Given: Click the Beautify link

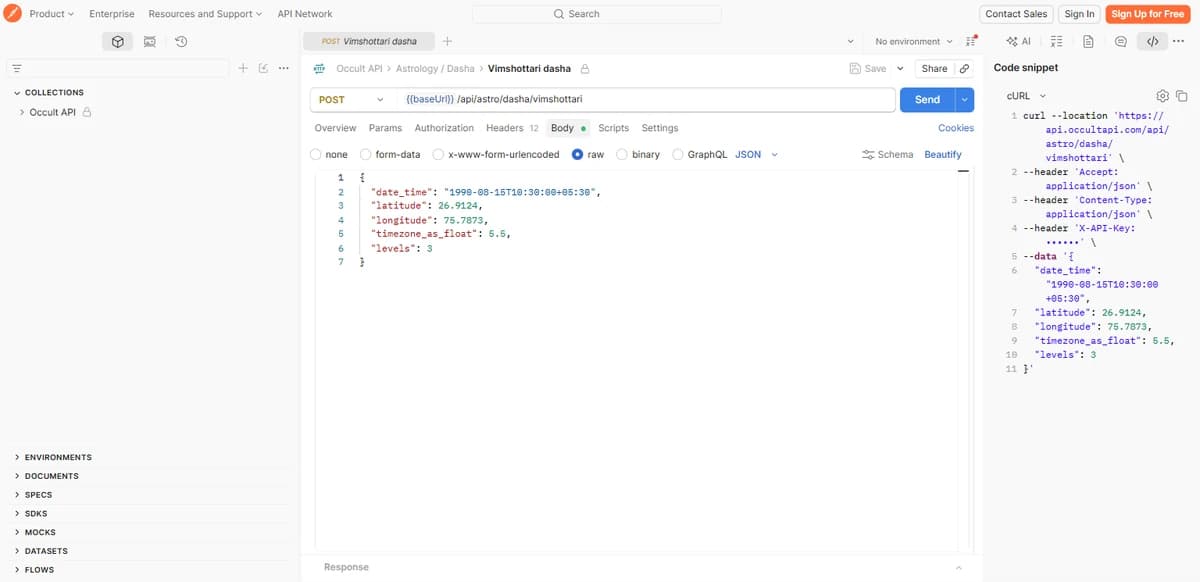Looking at the screenshot, I should click(943, 155).
